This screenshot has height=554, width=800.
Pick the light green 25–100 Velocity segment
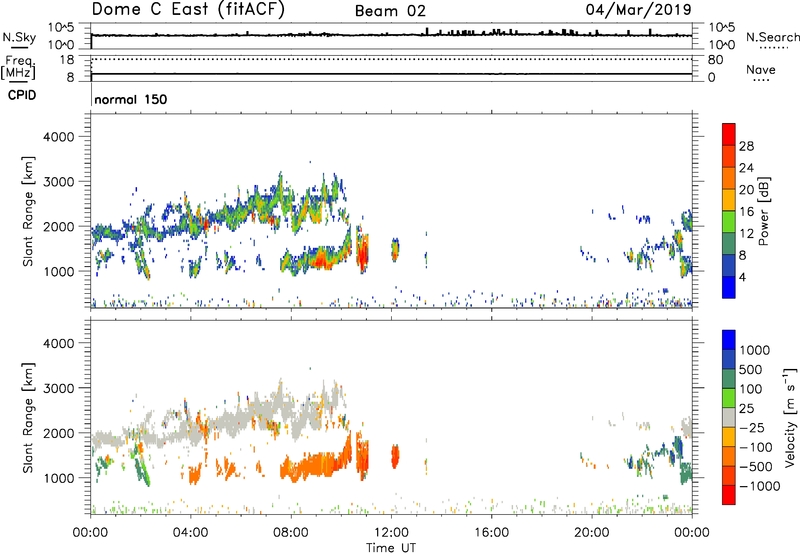729,398
